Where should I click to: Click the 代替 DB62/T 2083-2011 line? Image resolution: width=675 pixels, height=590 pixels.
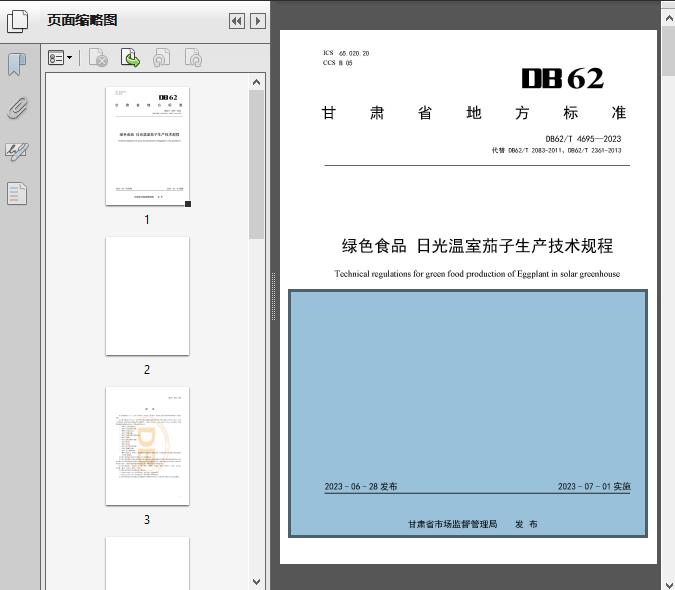pyautogui.click(x=557, y=150)
